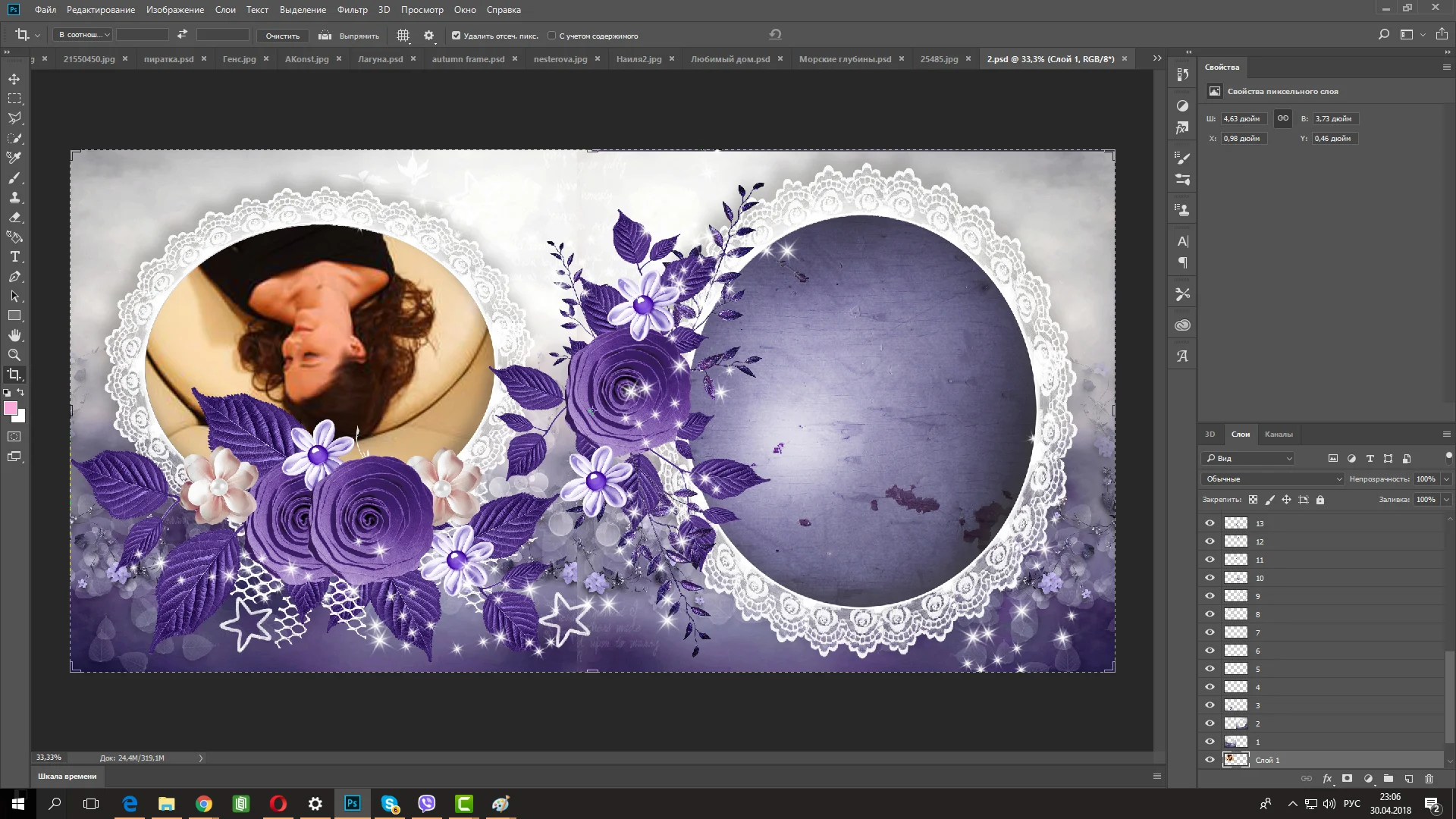Enable the 'С учетом содержимого' checkbox
The image size is (1456, 819).
551,36
